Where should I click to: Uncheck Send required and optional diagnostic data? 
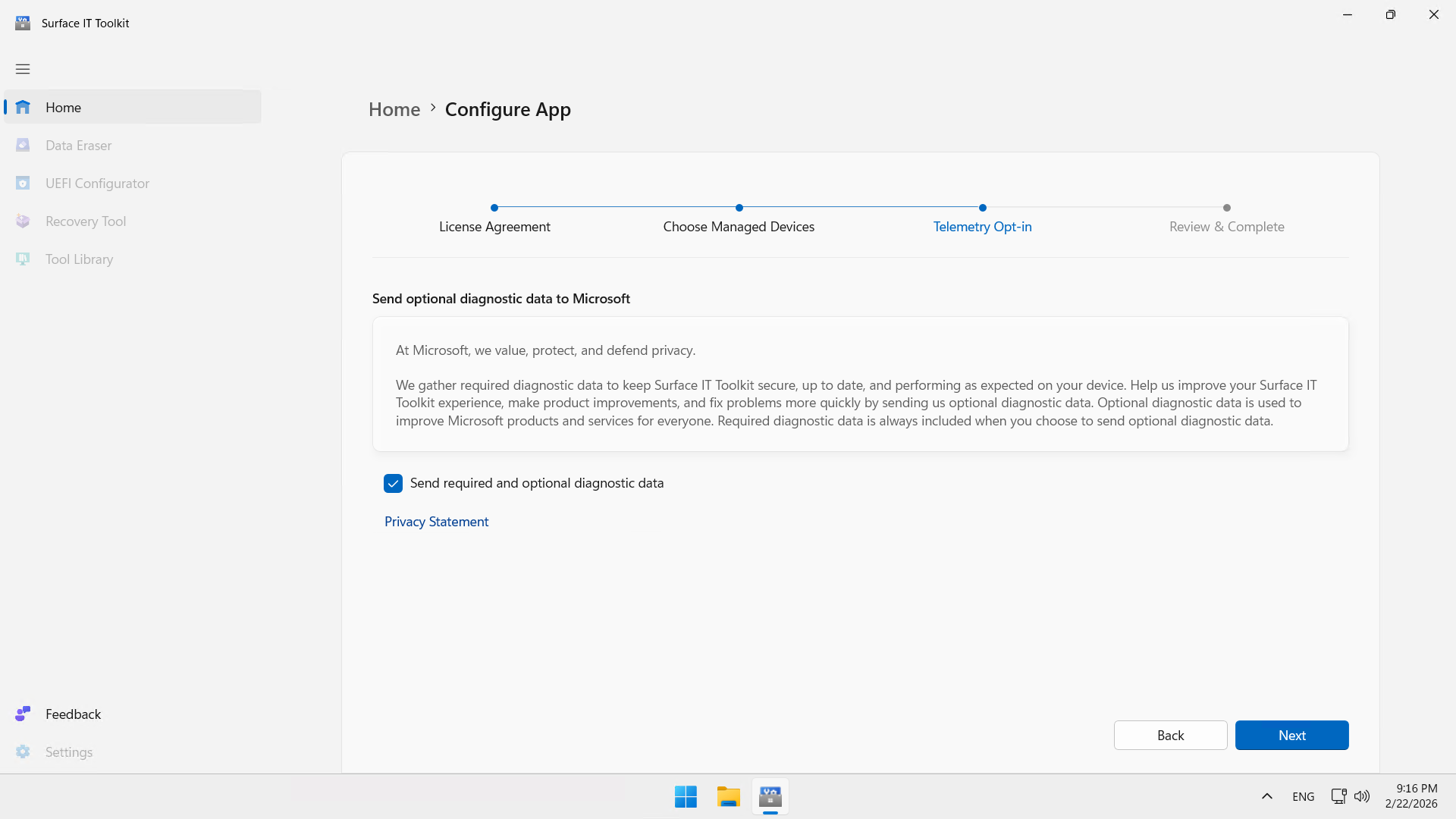pyautogui.click(x=393, y=483)
